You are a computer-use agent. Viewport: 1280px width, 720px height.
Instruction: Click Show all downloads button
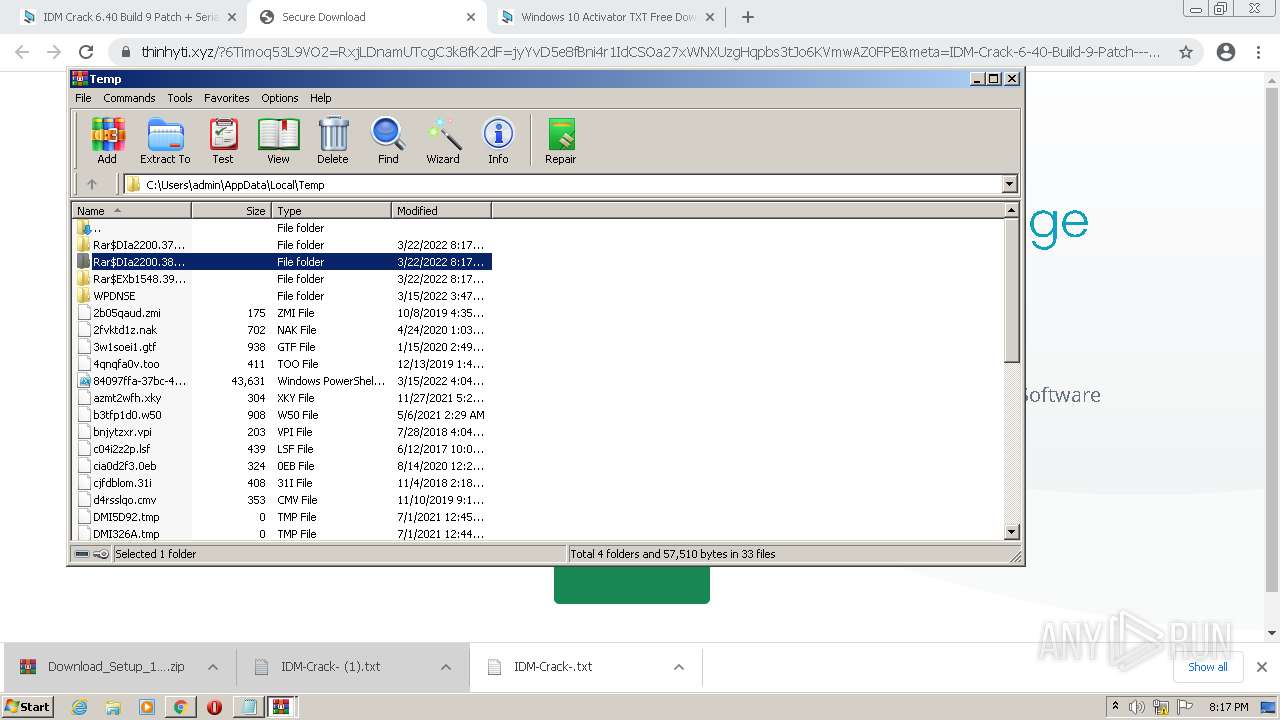click(1208, 667)
